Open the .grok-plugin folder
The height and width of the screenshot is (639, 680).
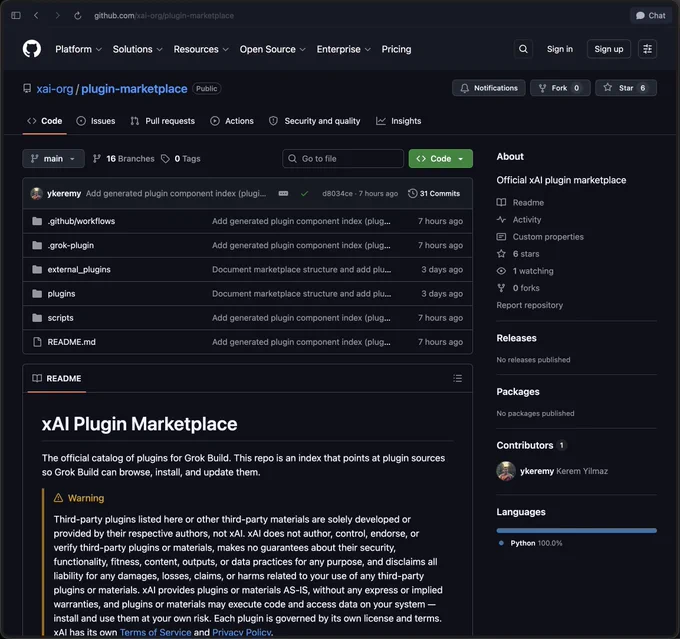tap(71, 246)
